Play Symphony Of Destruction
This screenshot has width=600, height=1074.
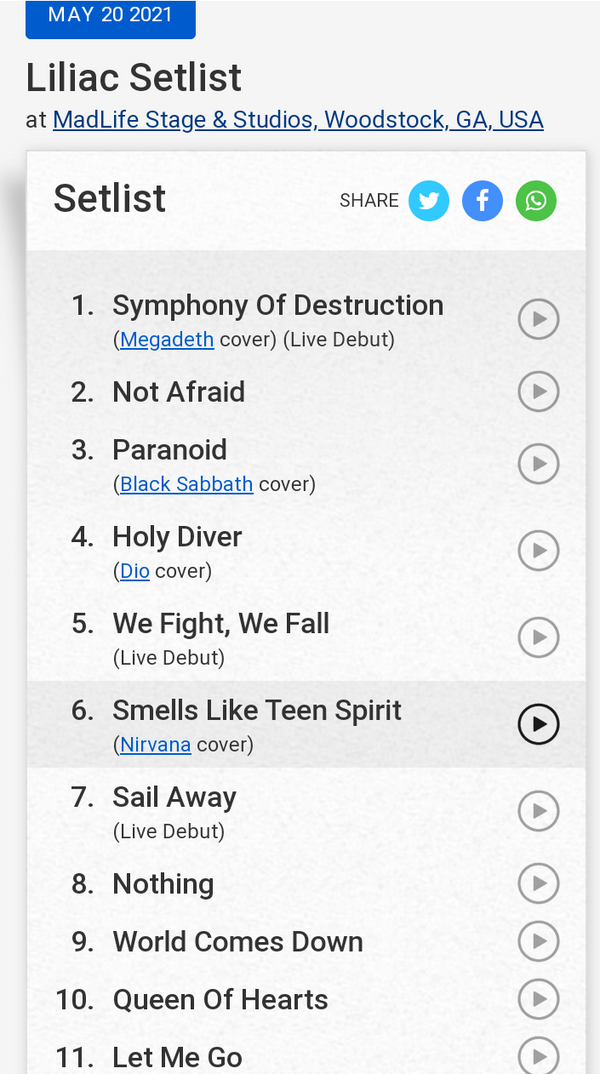point(538,319)
